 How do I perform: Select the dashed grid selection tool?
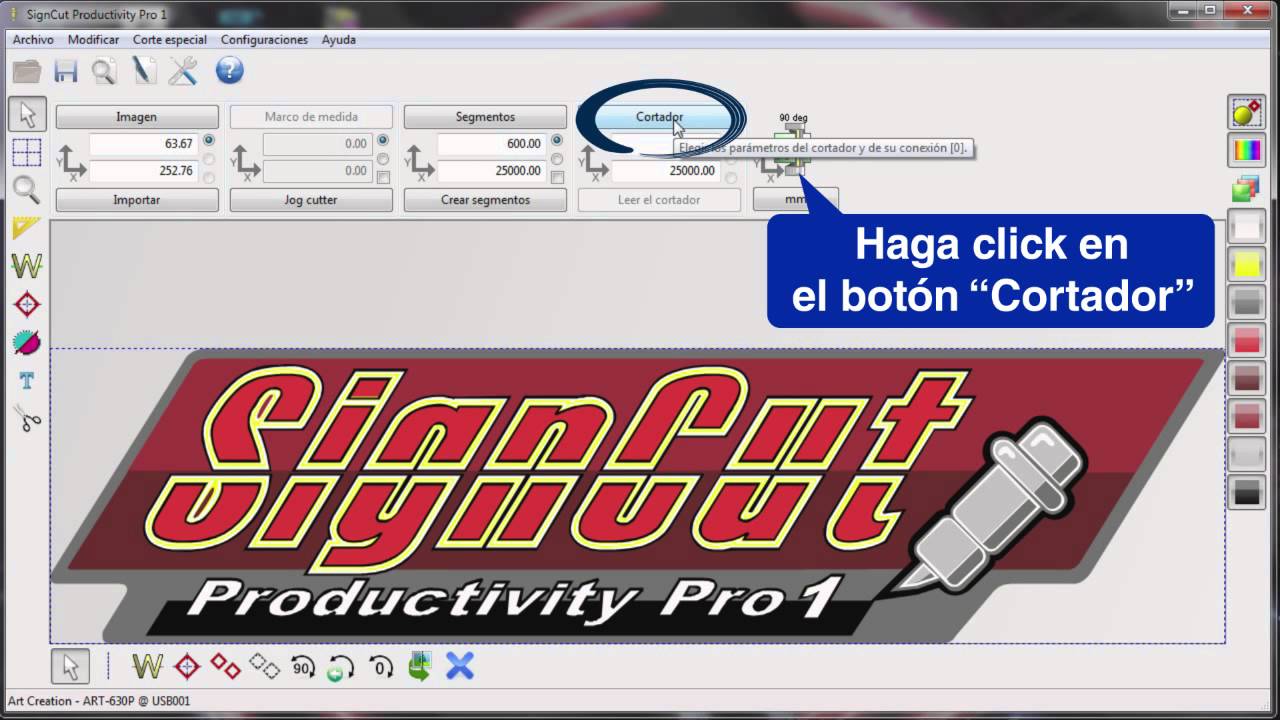[27, 152]
